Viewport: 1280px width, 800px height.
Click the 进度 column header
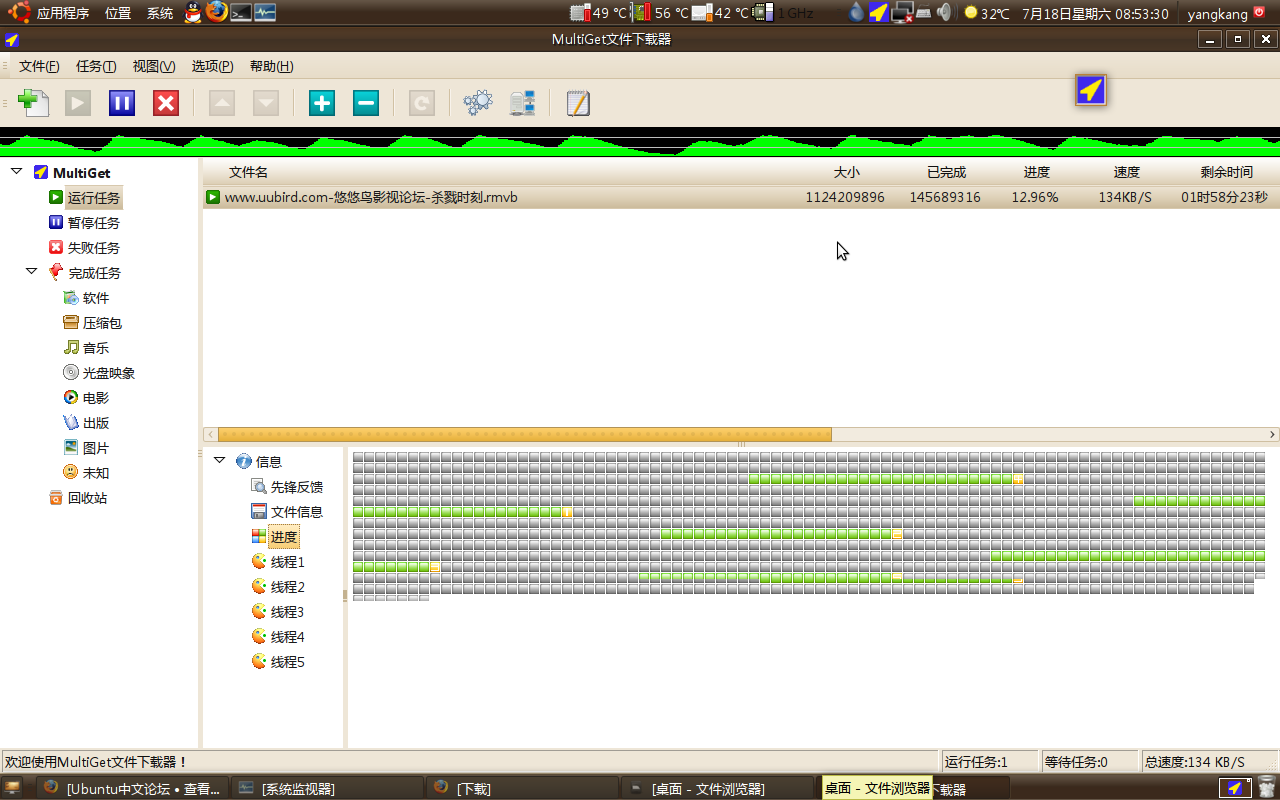[x=1037, y=172]
